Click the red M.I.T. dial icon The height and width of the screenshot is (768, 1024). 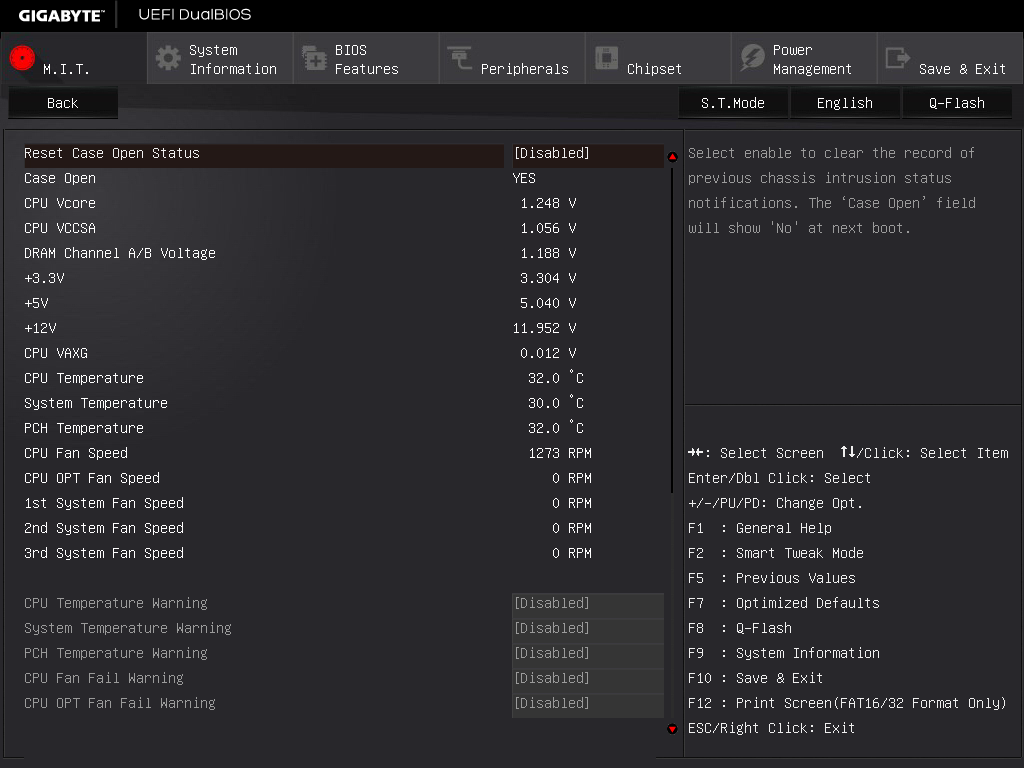coord(22,58)
